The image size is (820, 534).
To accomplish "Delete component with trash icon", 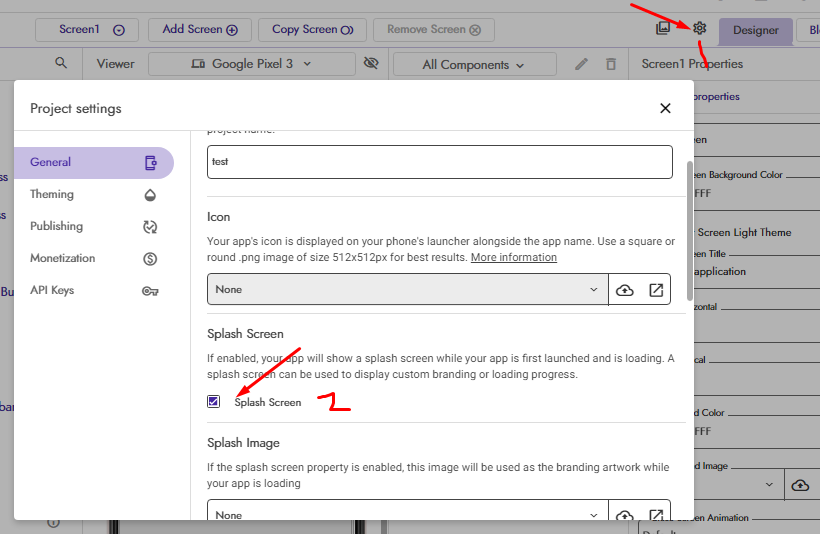I will pos(611,64).
